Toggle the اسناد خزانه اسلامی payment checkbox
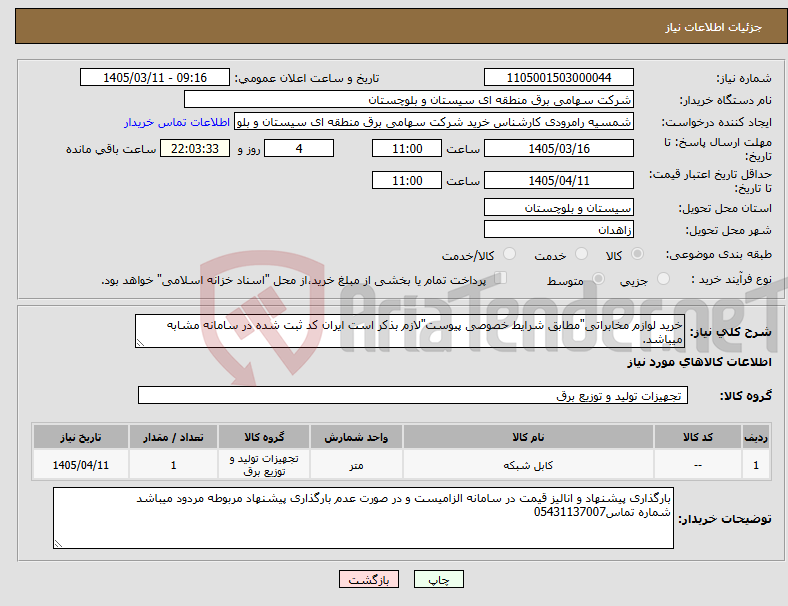This screenshot has height=606, width=788. point(501,278)
